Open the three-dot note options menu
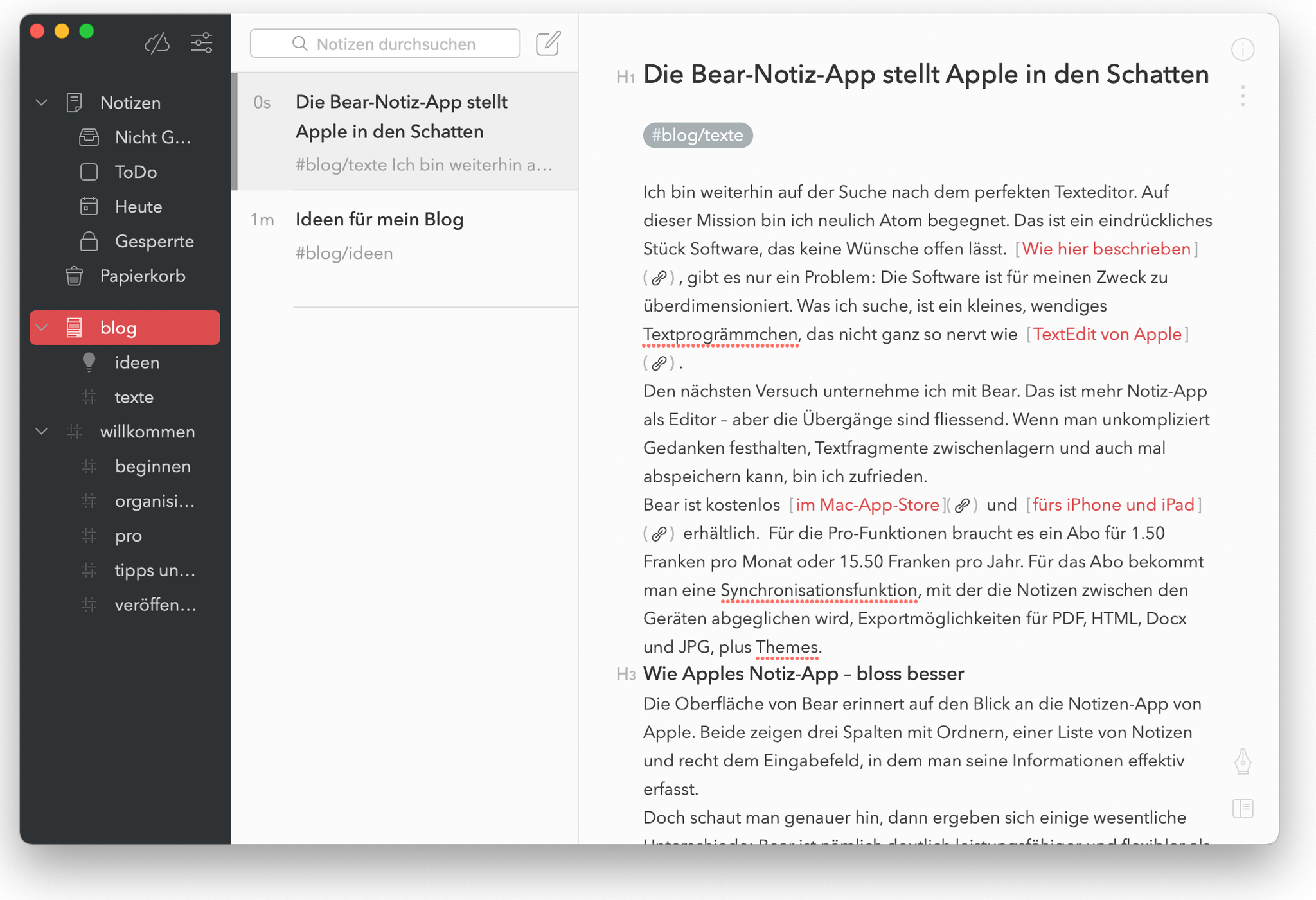 click(1243, 96)
